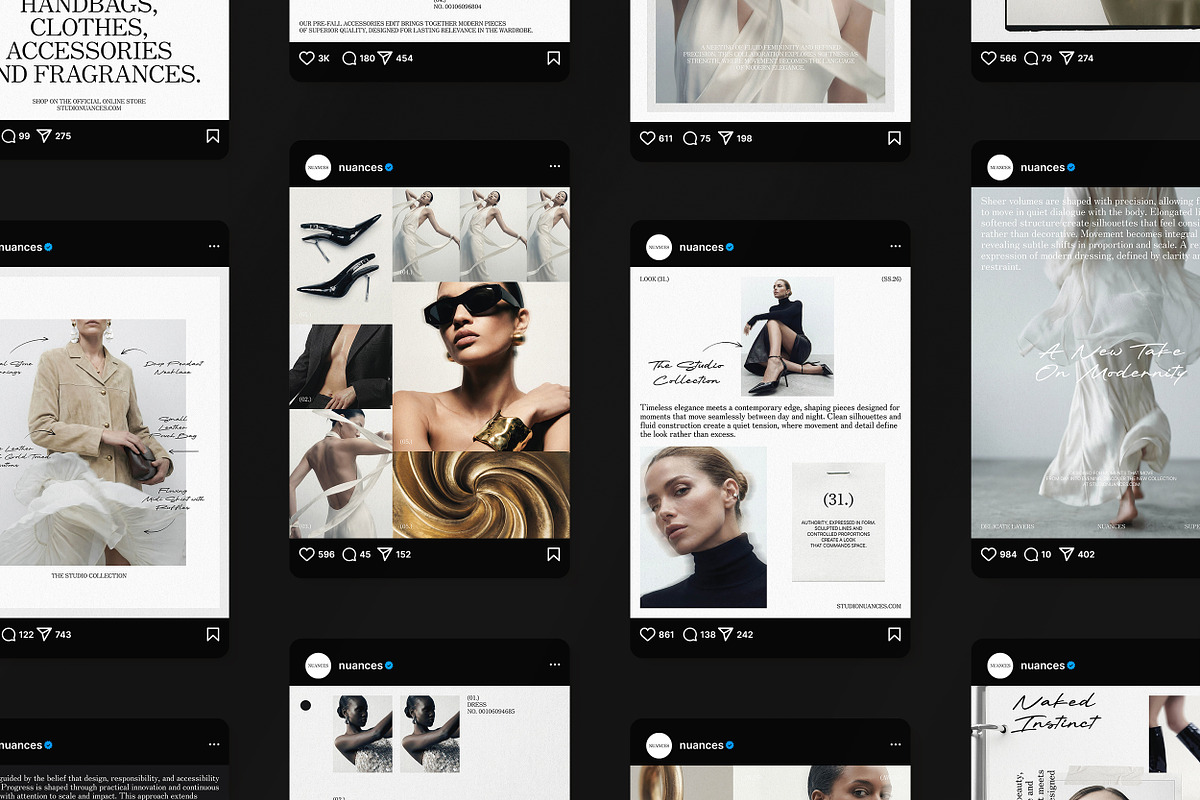Image resolution: width=1200 pixels, height=800 pixels.
Task: Open Nuances avatar on sunglasses collage post
Action: [x=318, y=167]
